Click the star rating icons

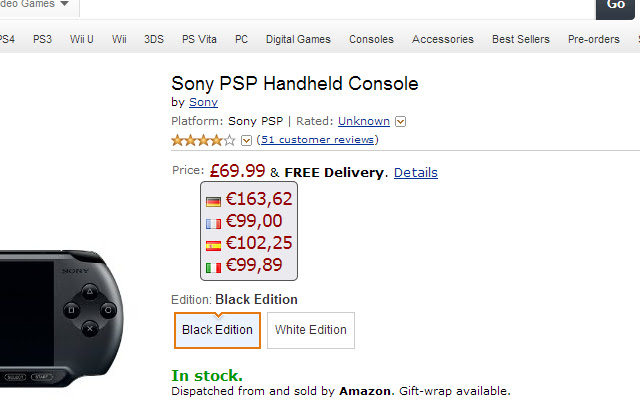(203, 140)
